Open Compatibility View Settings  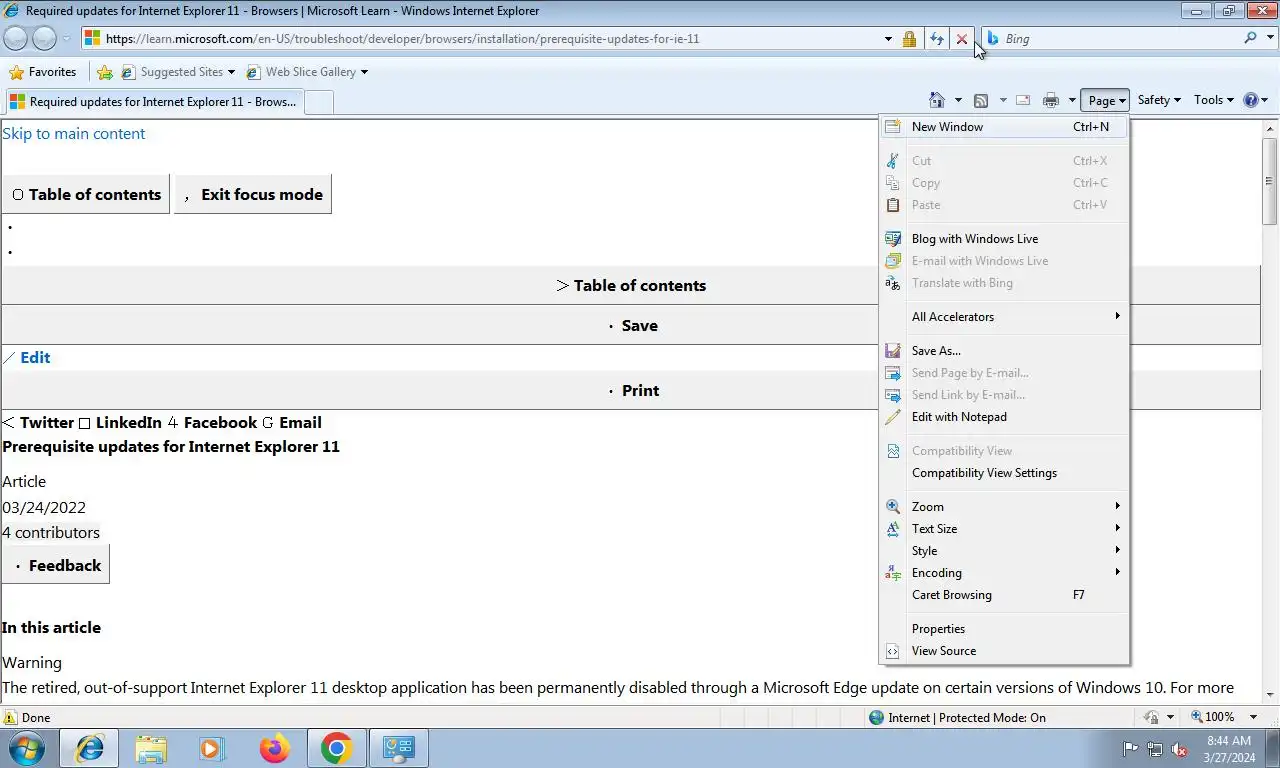[x=1004, y=473]
